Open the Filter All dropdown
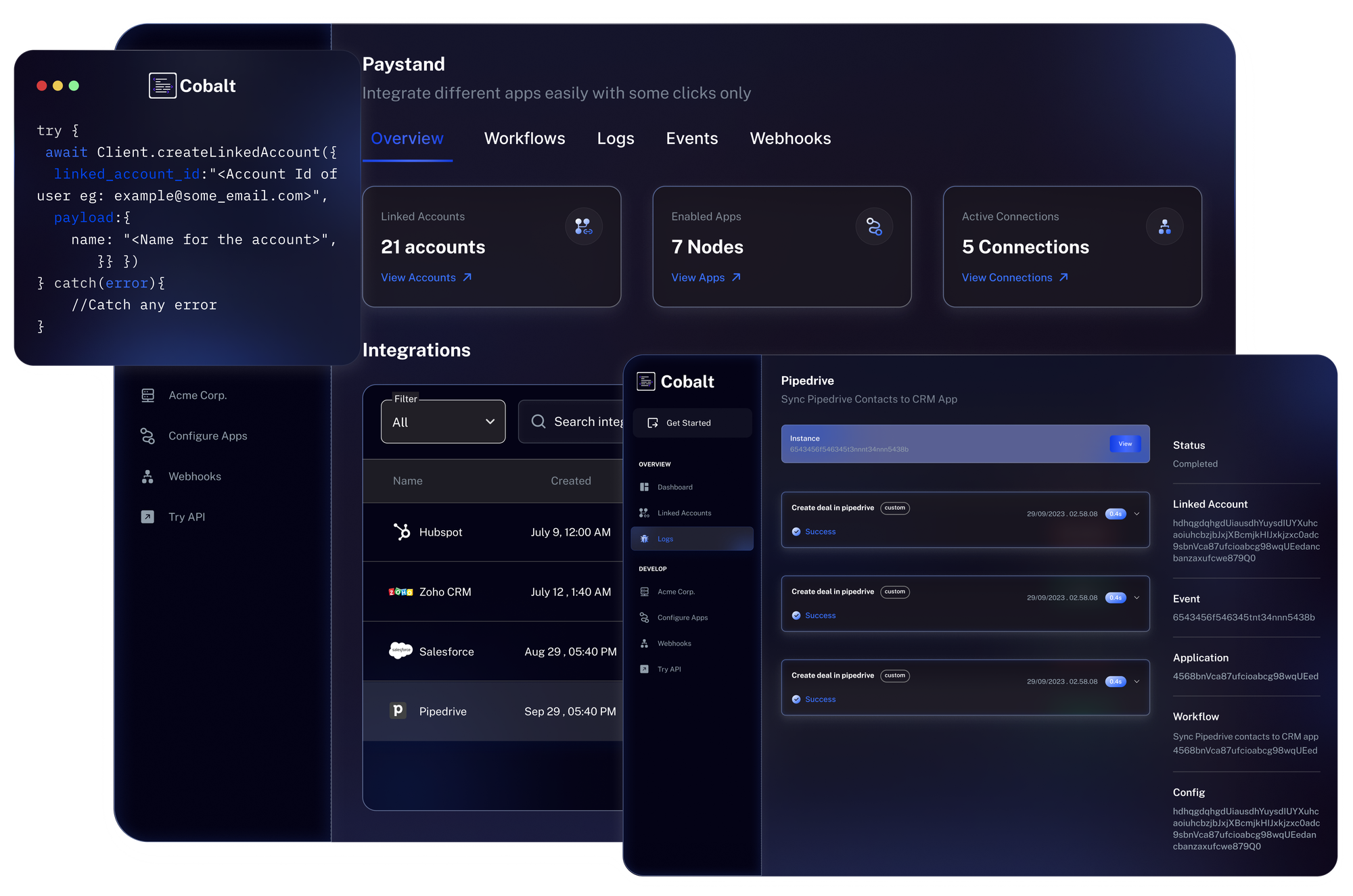The width and height of the screenshot is (1353, 896). tap(443, 421)
